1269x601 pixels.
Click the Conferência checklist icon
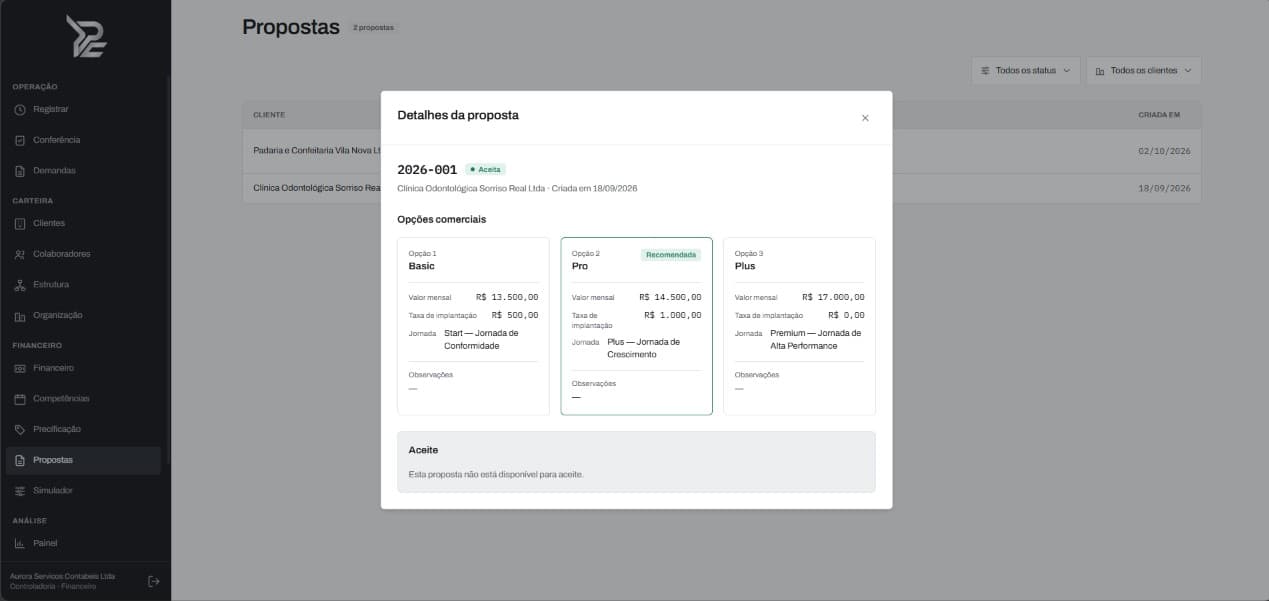coord(20,140)
